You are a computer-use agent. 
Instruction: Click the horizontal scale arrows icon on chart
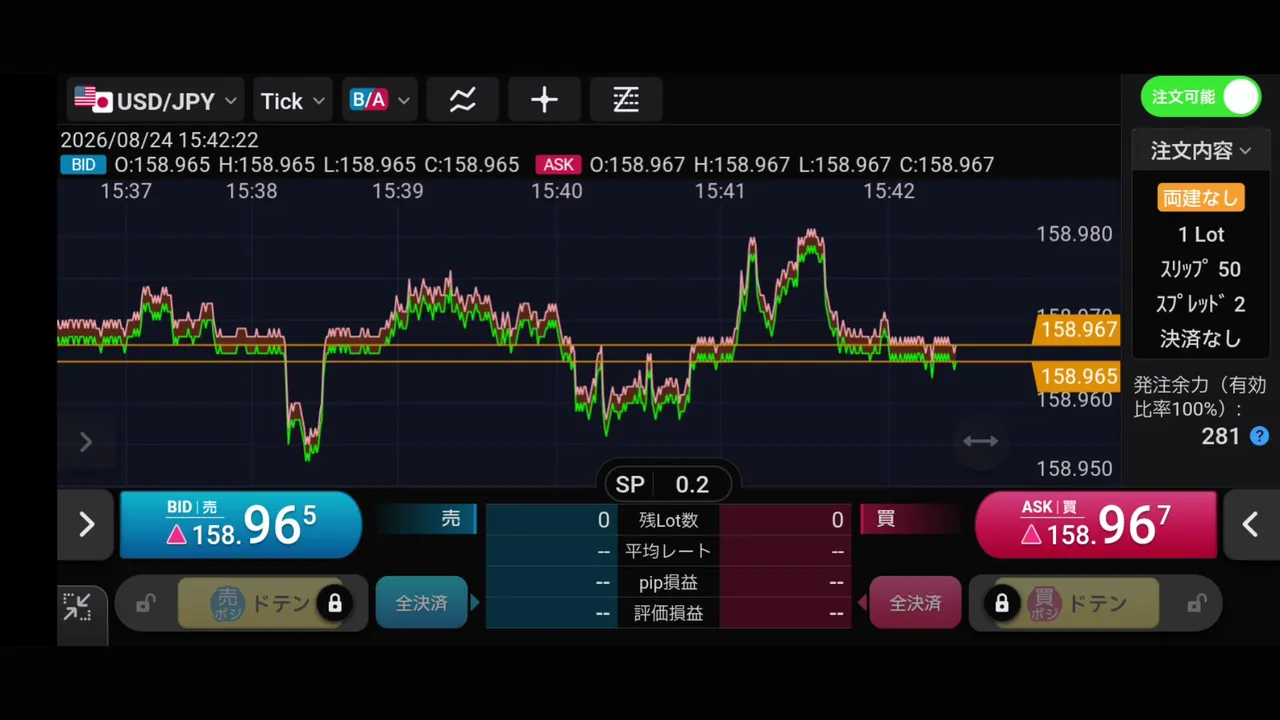click(x=980, y=441)
